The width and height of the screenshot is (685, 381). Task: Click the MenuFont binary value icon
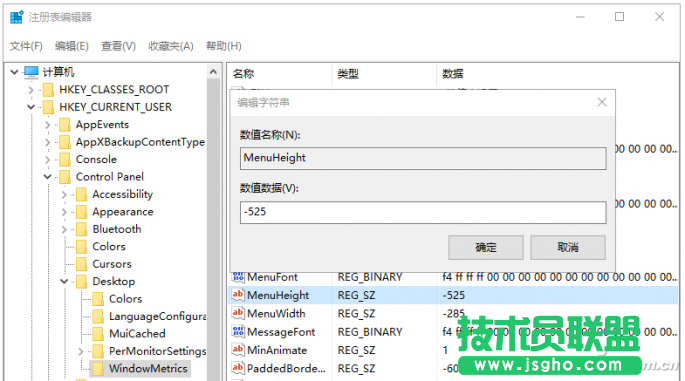pyautogui.click(x=238, y=277)
